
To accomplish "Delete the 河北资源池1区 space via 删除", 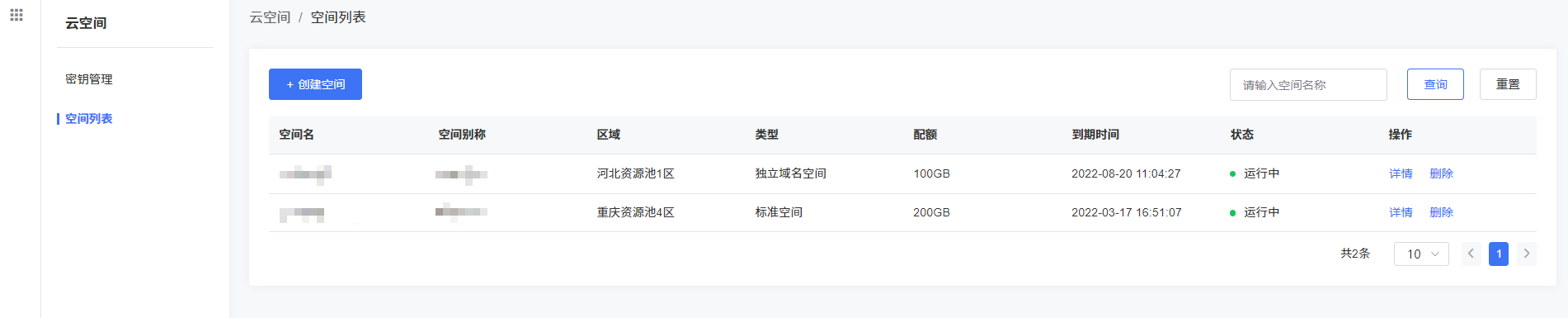I will 1441,173.
